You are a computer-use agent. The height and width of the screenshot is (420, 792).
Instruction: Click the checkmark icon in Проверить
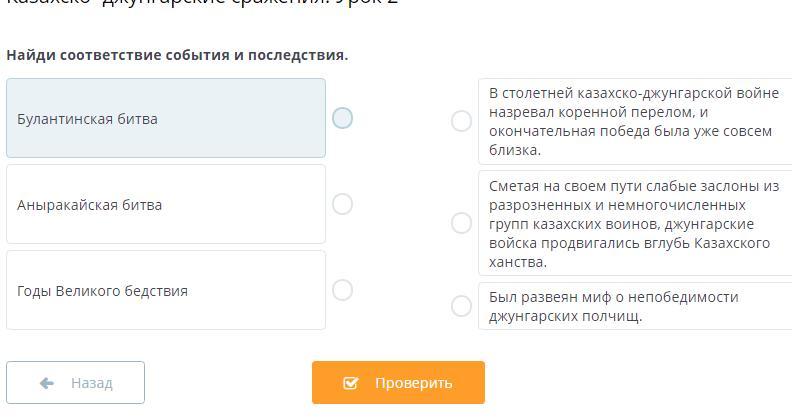pyautogui.click(x=350, y=383)
